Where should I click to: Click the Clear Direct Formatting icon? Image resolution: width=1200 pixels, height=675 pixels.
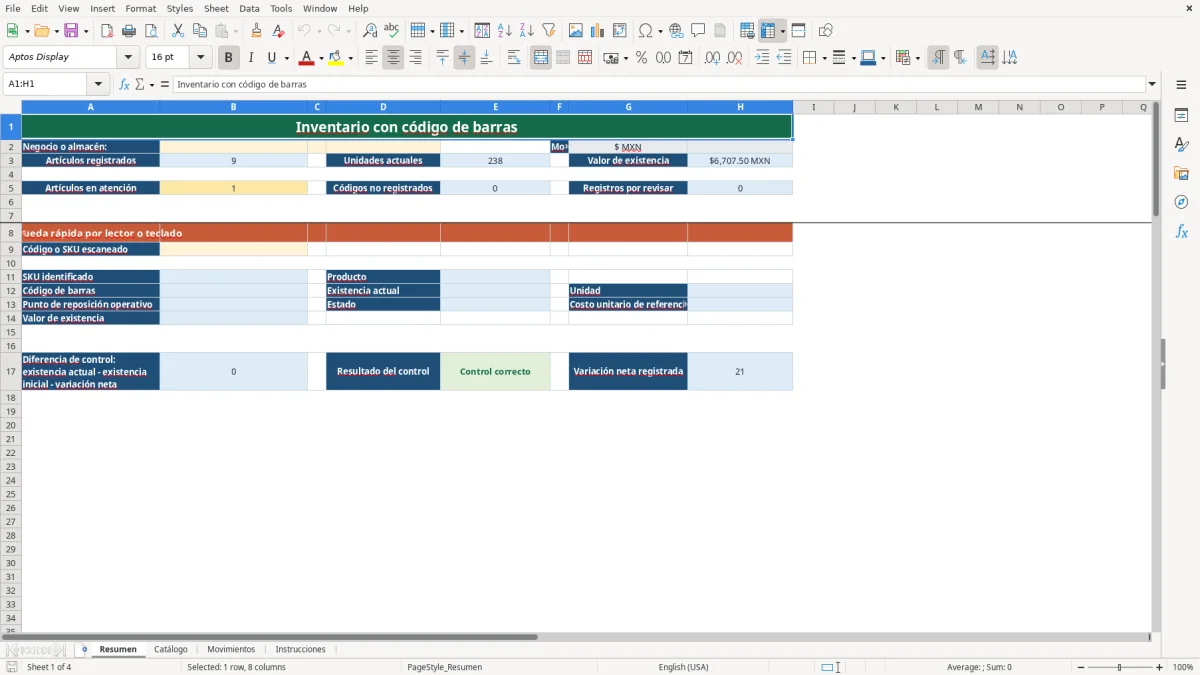[x=279, y=31]
